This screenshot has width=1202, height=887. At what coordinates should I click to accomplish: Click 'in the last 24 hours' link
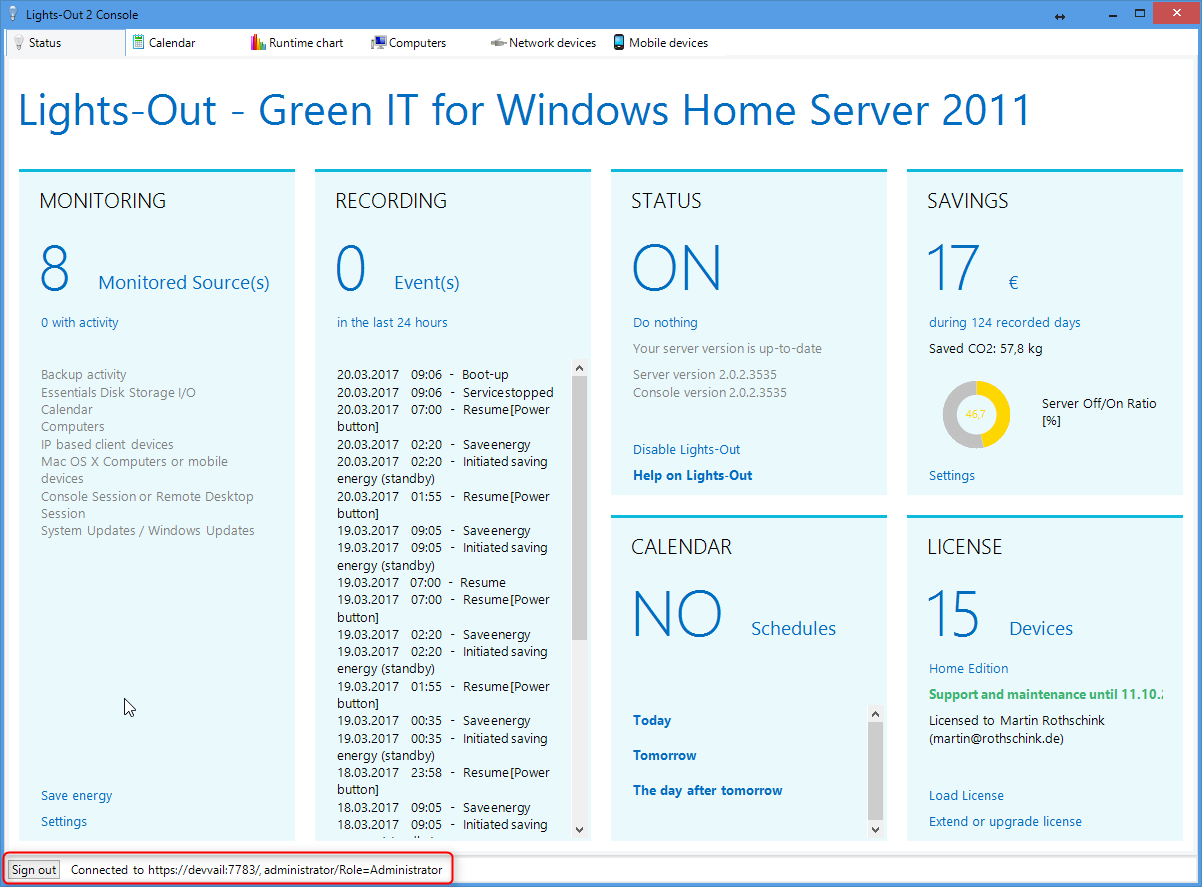coord(393,323)
